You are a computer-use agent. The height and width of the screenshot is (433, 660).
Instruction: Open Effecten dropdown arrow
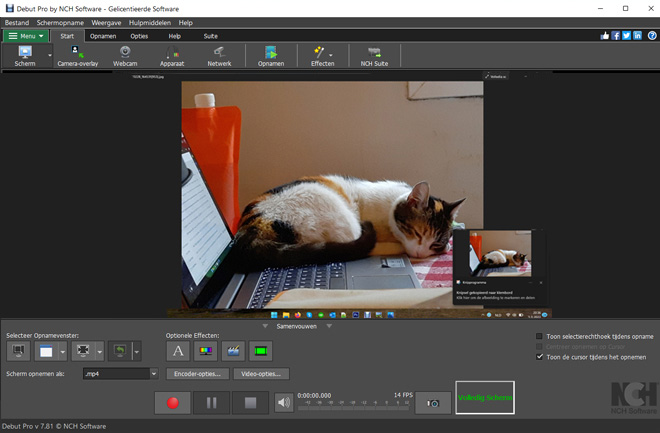click(x=331, y=55)
